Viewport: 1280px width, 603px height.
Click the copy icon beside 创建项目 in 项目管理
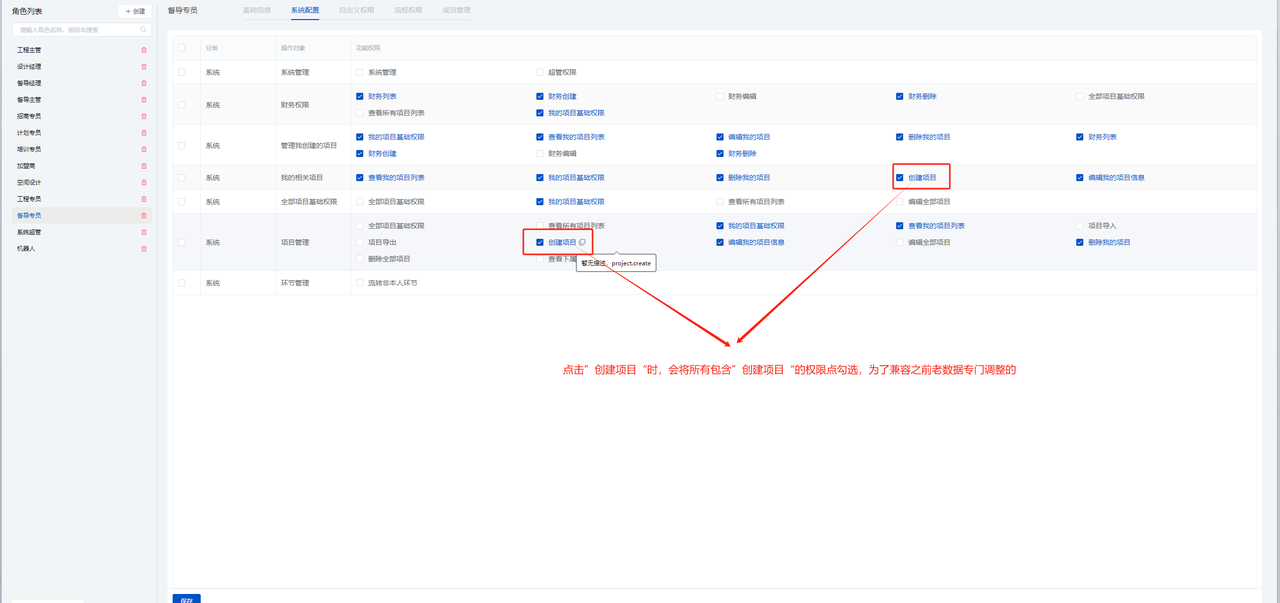tap(582, 242)
